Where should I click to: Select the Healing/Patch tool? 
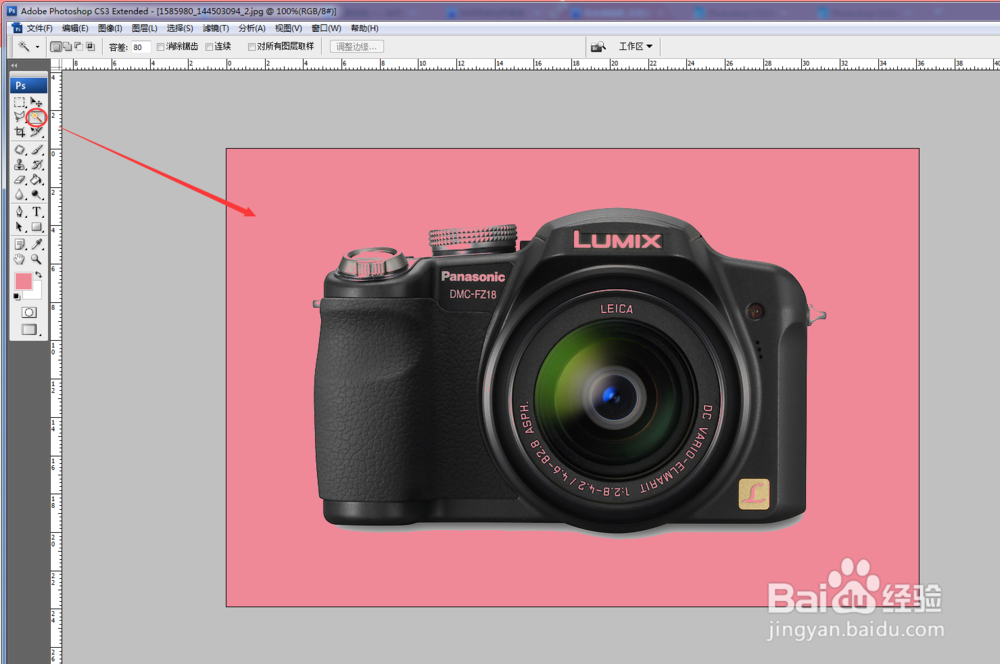pos(20,150)
